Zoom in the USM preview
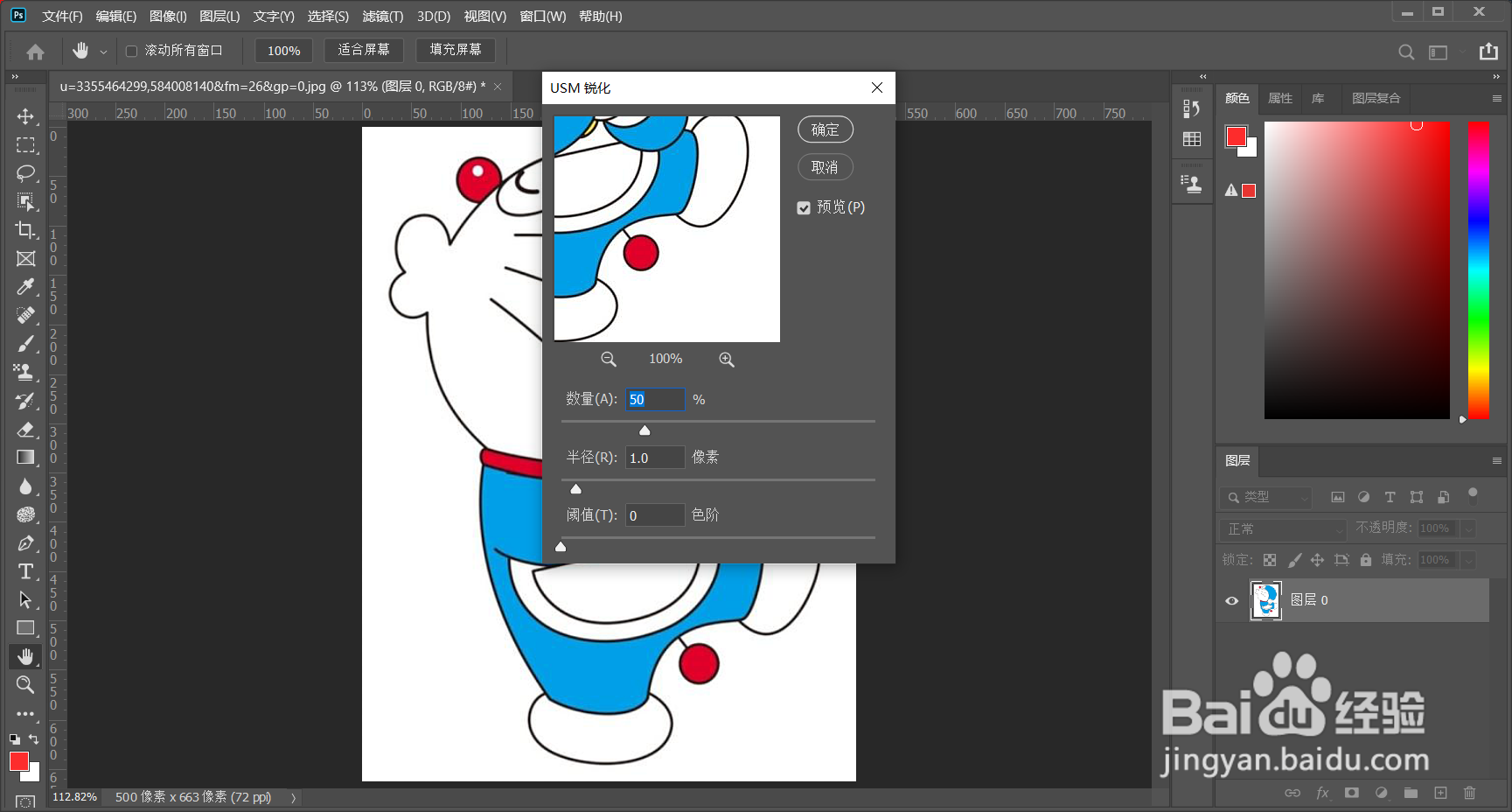This screenshot has width=1512, height=812. [727, 359]
